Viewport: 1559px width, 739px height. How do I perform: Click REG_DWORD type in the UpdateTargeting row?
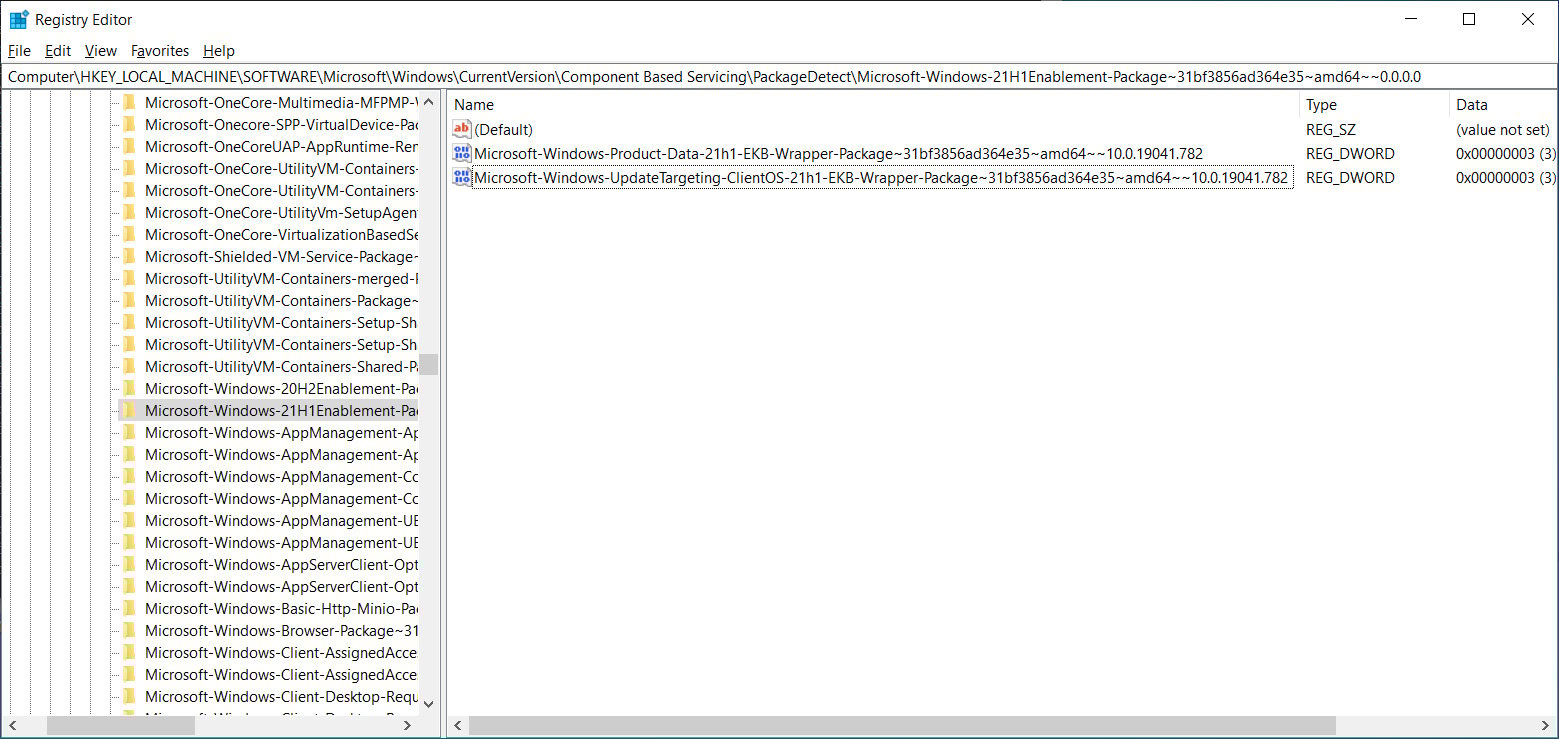1350,177
